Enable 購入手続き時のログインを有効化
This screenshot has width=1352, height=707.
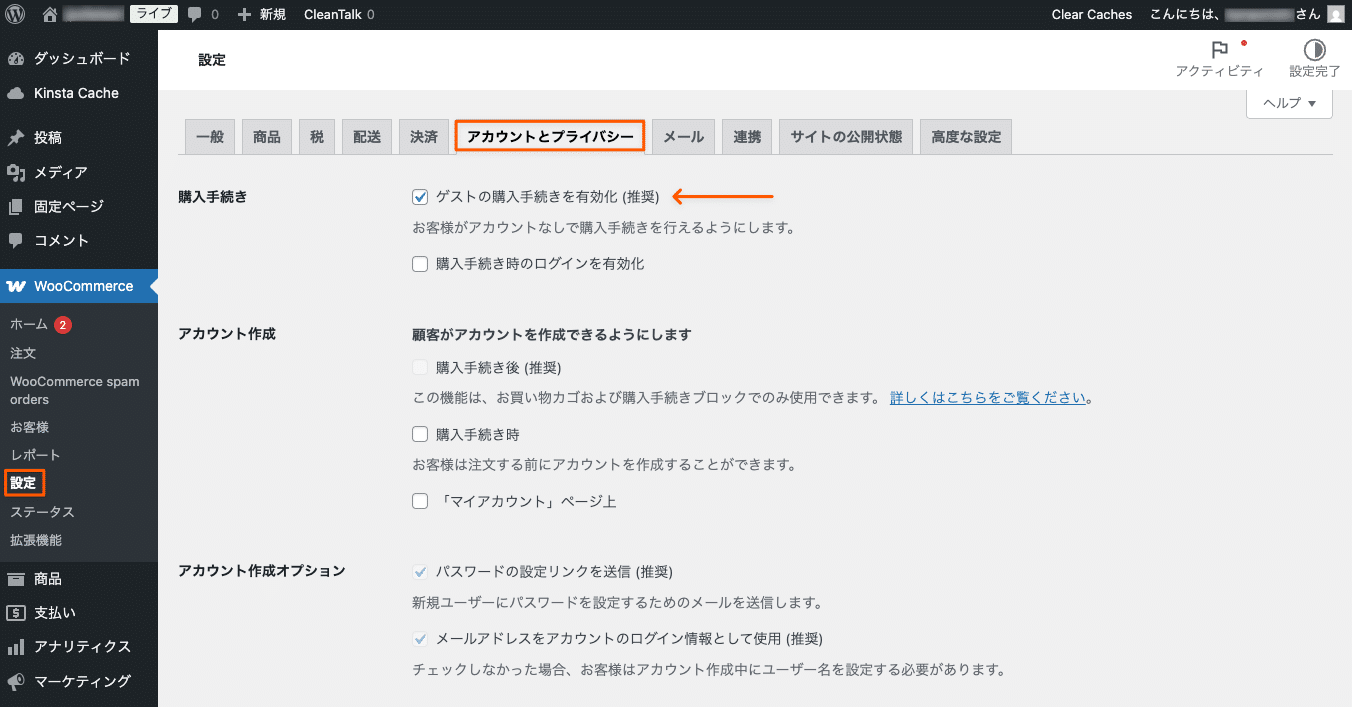coord(420,263)
